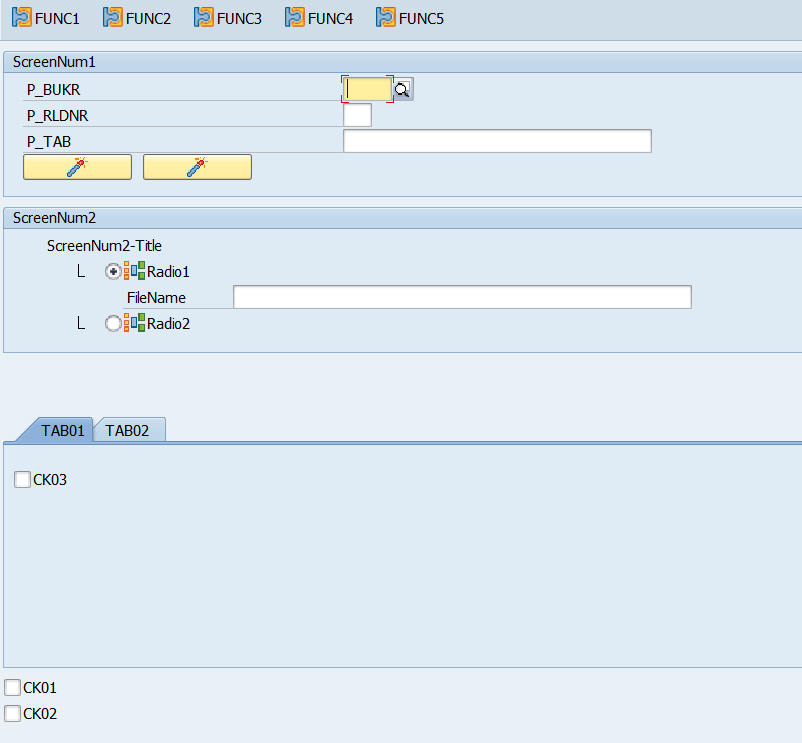
Task: Click the icon beside Radio1 label
Action: coord(135,271)
